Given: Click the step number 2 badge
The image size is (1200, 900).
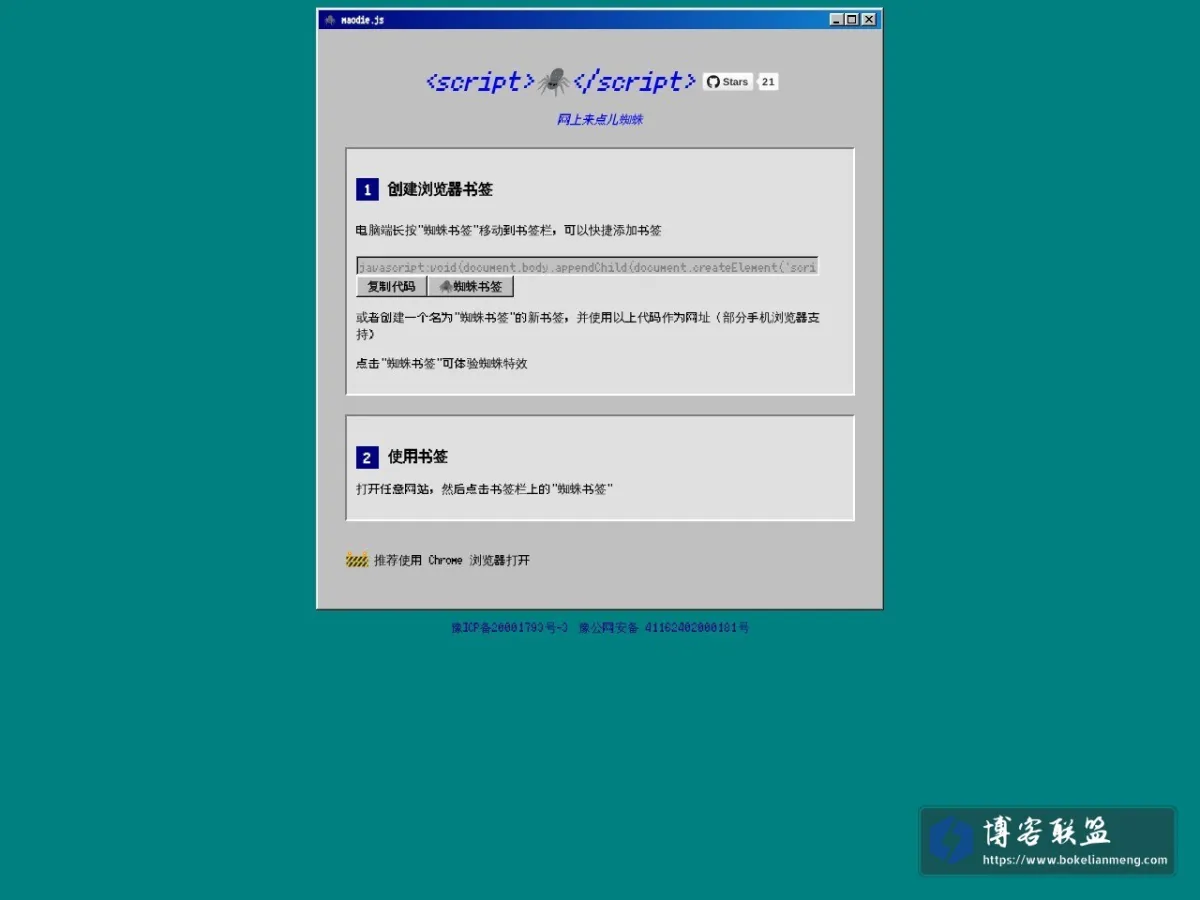Looking at the screenshot, I should (367, 458).
